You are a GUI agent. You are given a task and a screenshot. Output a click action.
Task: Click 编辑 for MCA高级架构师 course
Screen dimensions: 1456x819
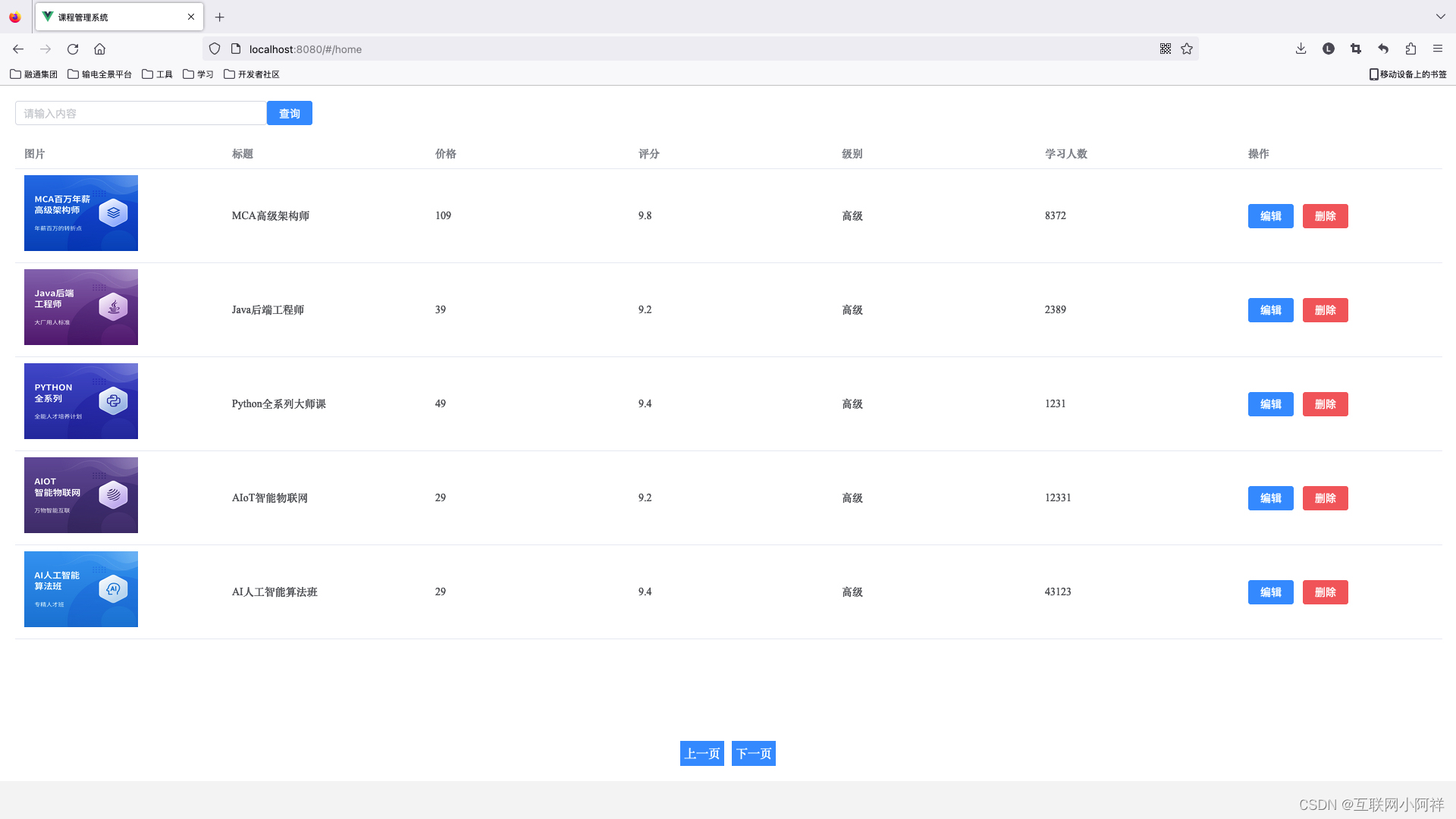(1270, 216)
